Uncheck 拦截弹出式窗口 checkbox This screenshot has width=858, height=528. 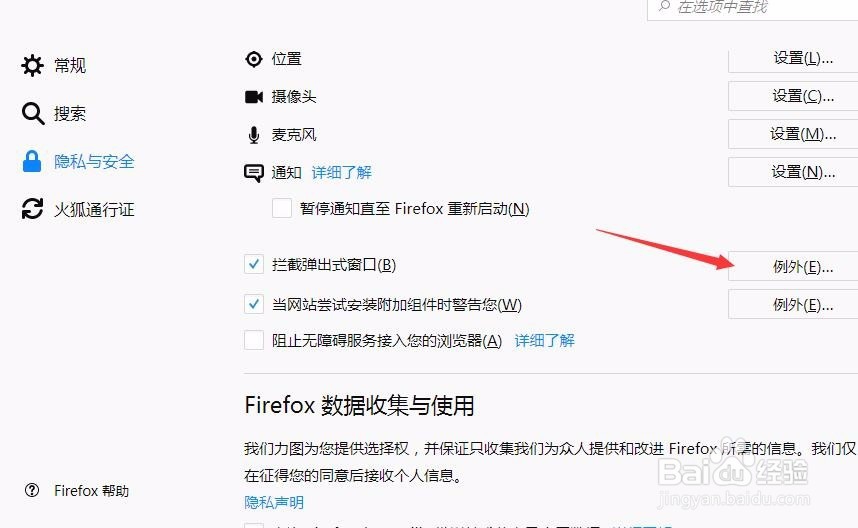(x=254, y=264)
